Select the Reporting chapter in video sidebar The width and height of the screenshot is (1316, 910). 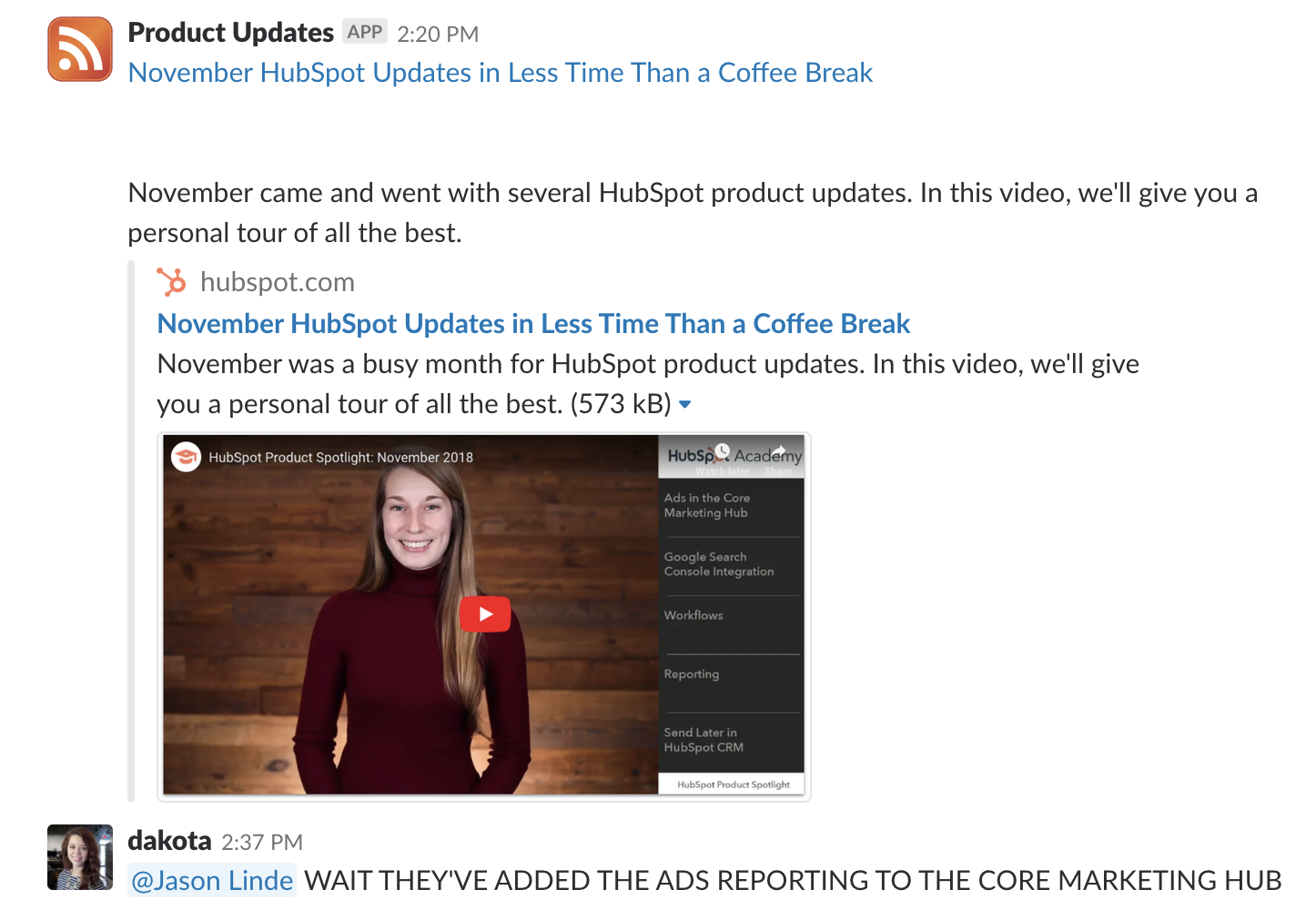pos(692,674)
